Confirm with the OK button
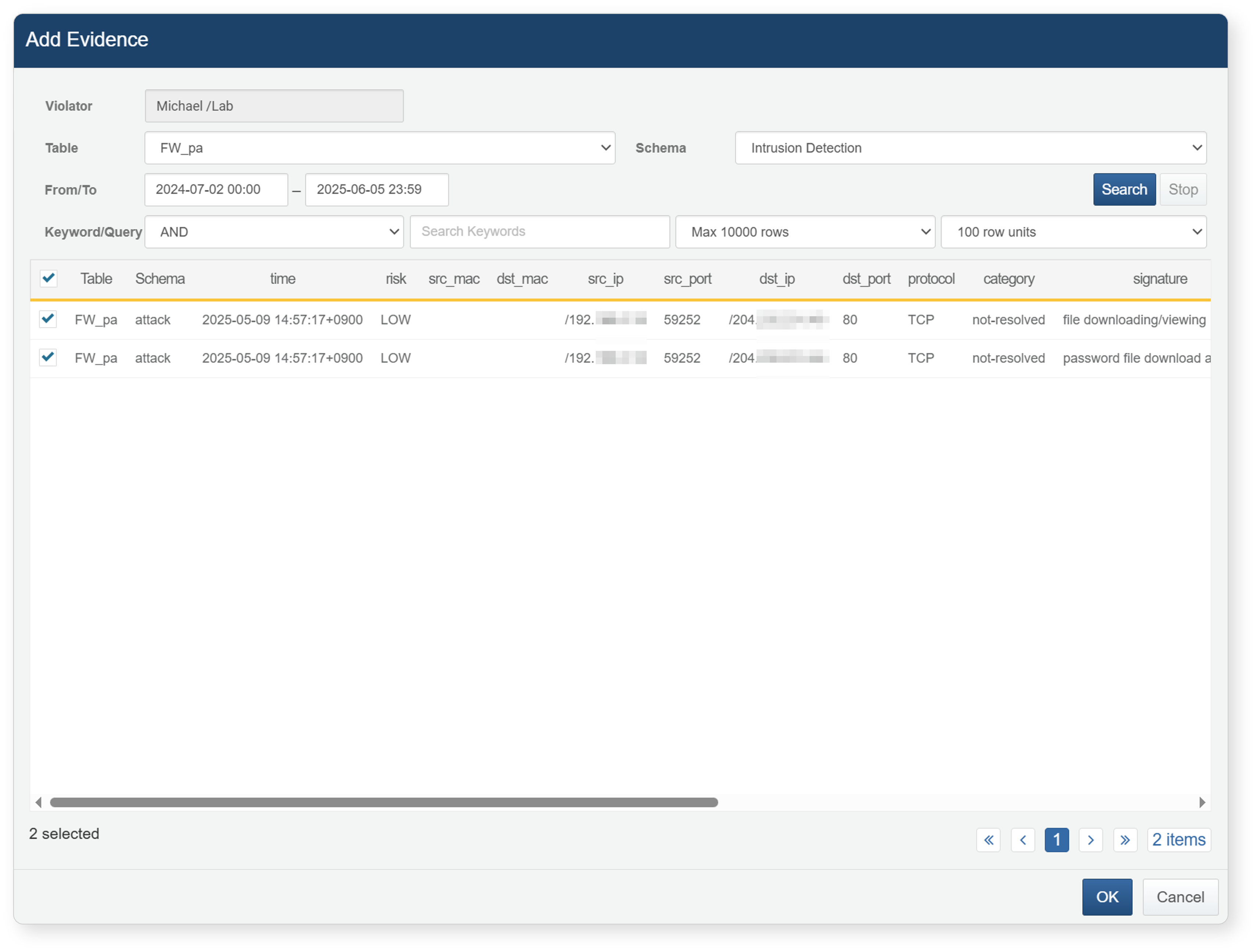Viewport: 1256px width, 952px height. pos(1107,897)
